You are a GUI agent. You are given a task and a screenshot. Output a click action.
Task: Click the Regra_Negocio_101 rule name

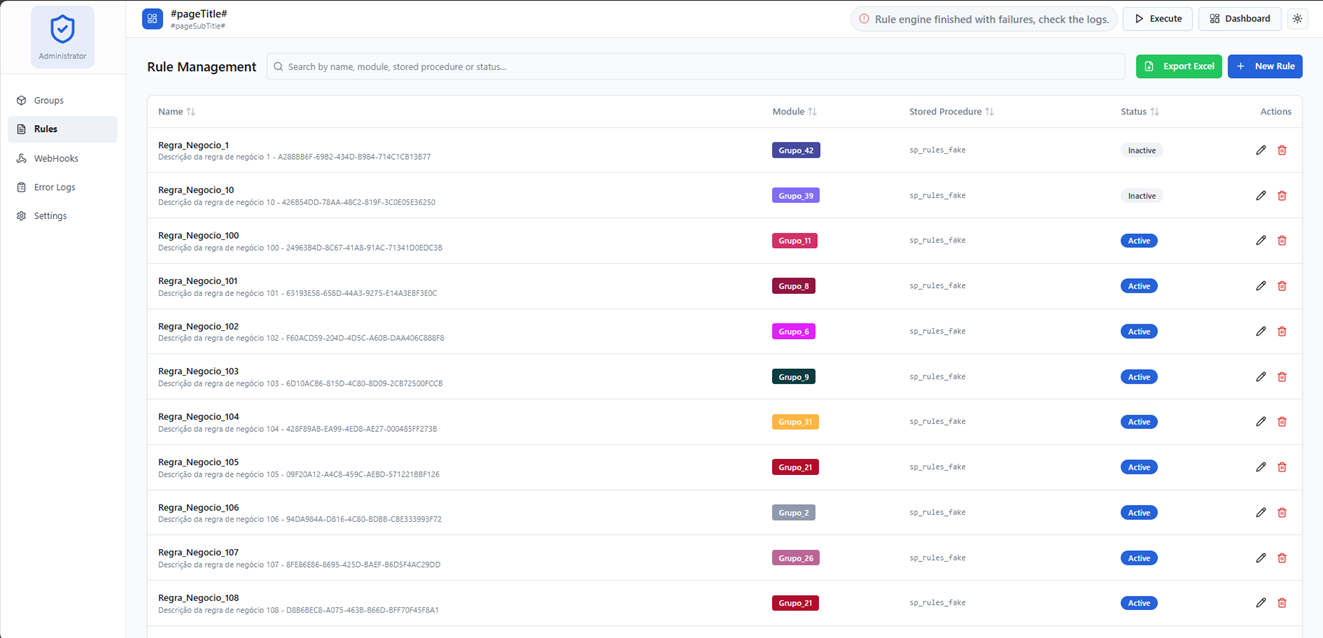click(198, 281)
